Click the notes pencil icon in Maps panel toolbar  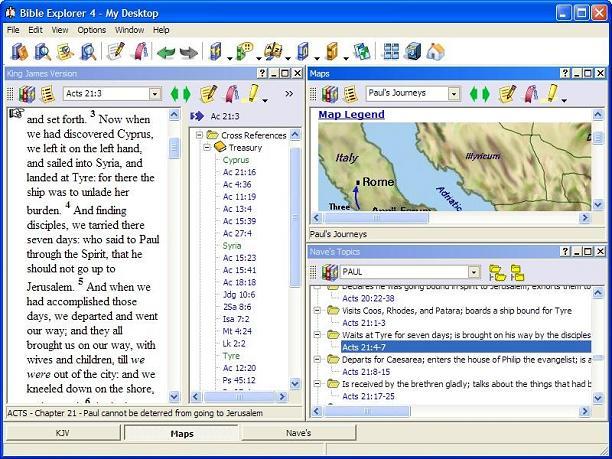(508, 94)
